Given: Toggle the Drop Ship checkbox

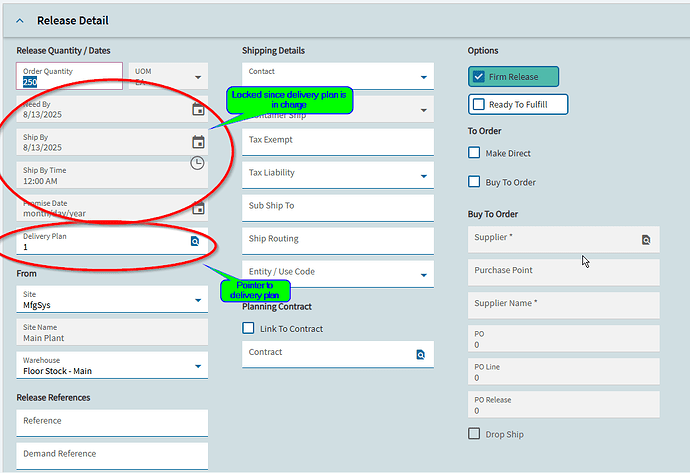Looking at the screenshot, I should [474, 434].
